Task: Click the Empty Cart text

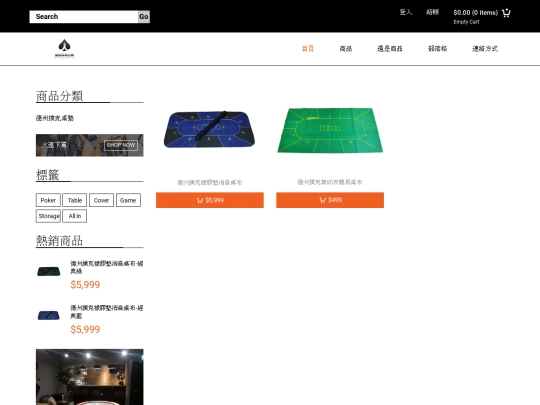Action: point(466,22)
